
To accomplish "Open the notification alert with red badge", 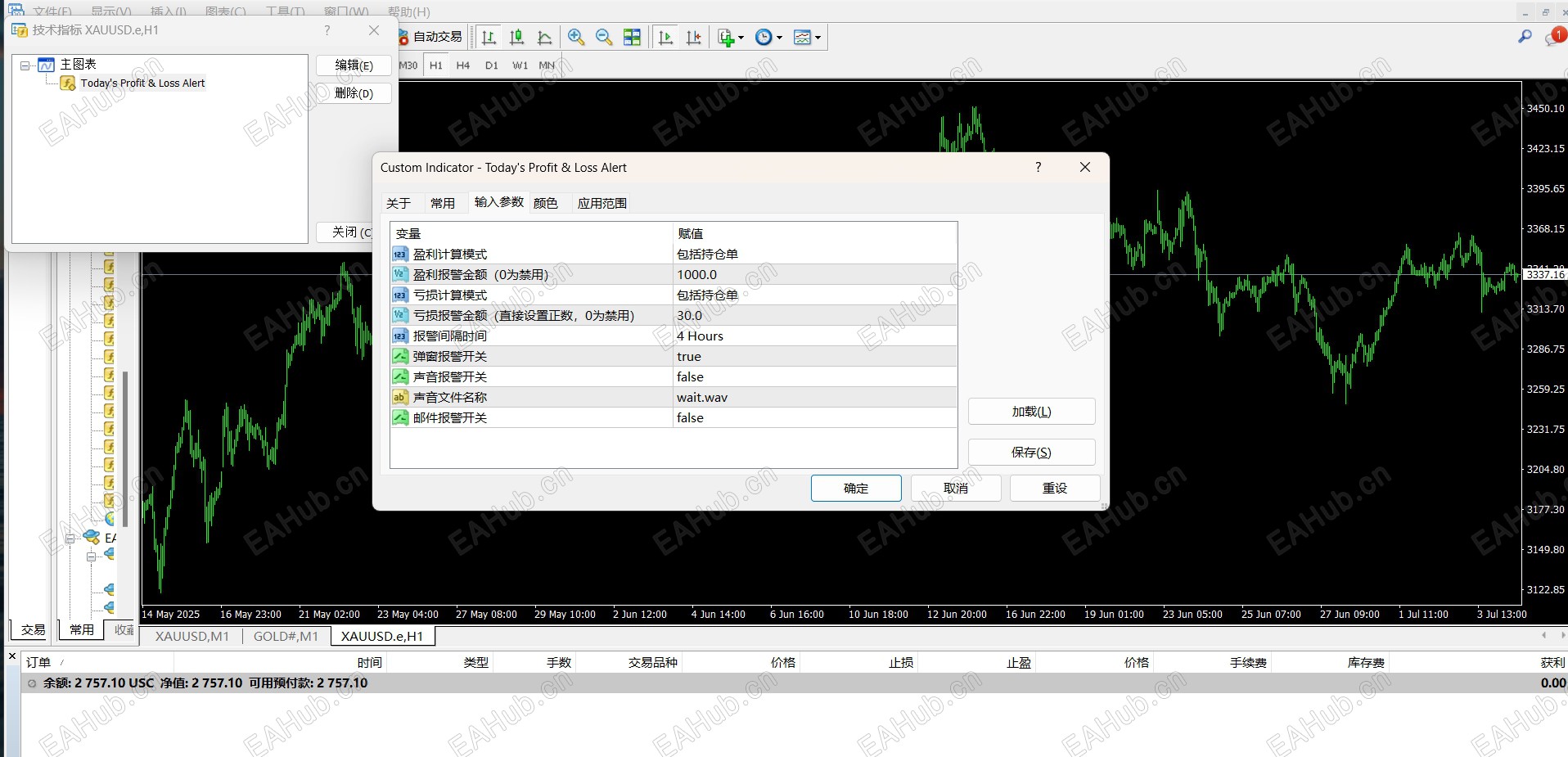I will click(1554, 37).
